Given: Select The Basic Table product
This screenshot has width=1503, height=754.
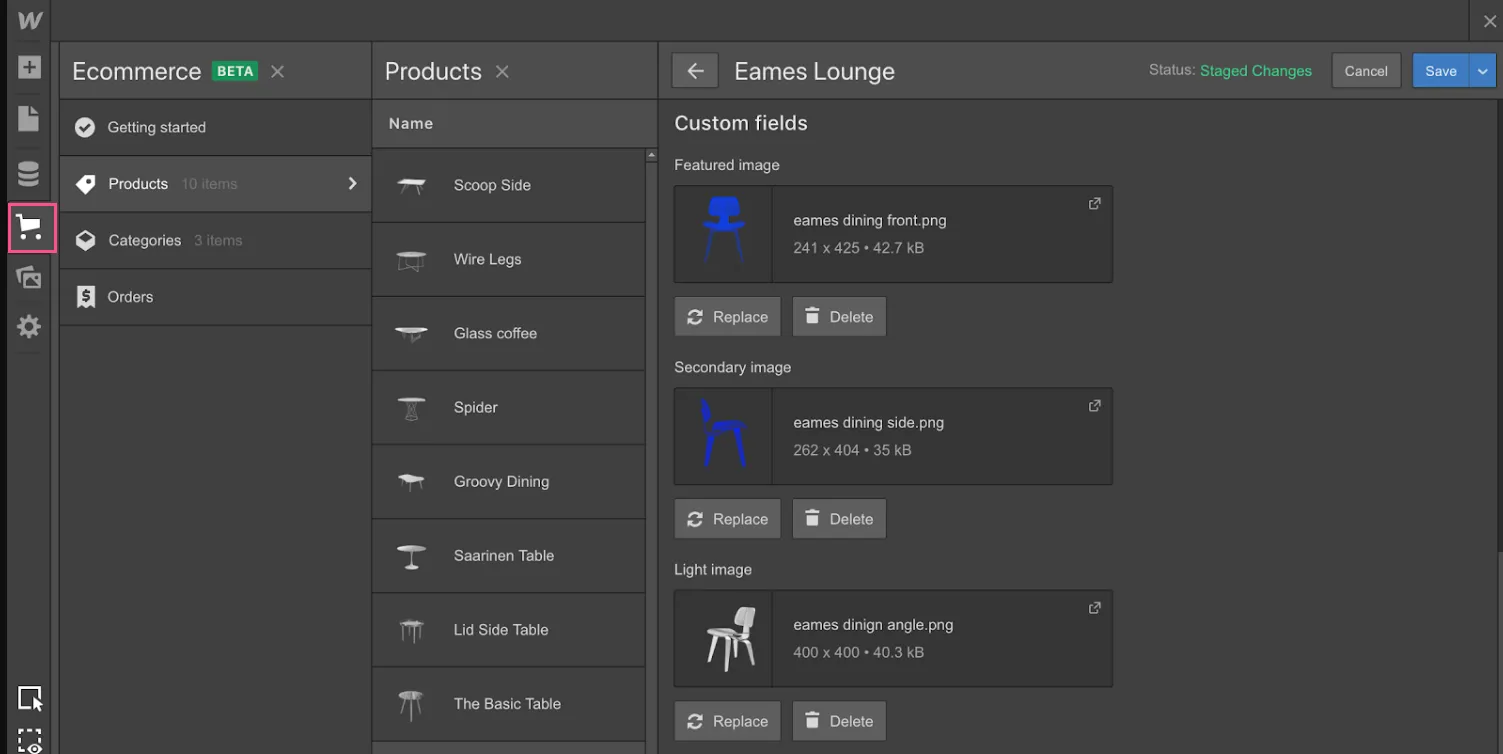Looking at the screenshot, I should tap(508, 703).
